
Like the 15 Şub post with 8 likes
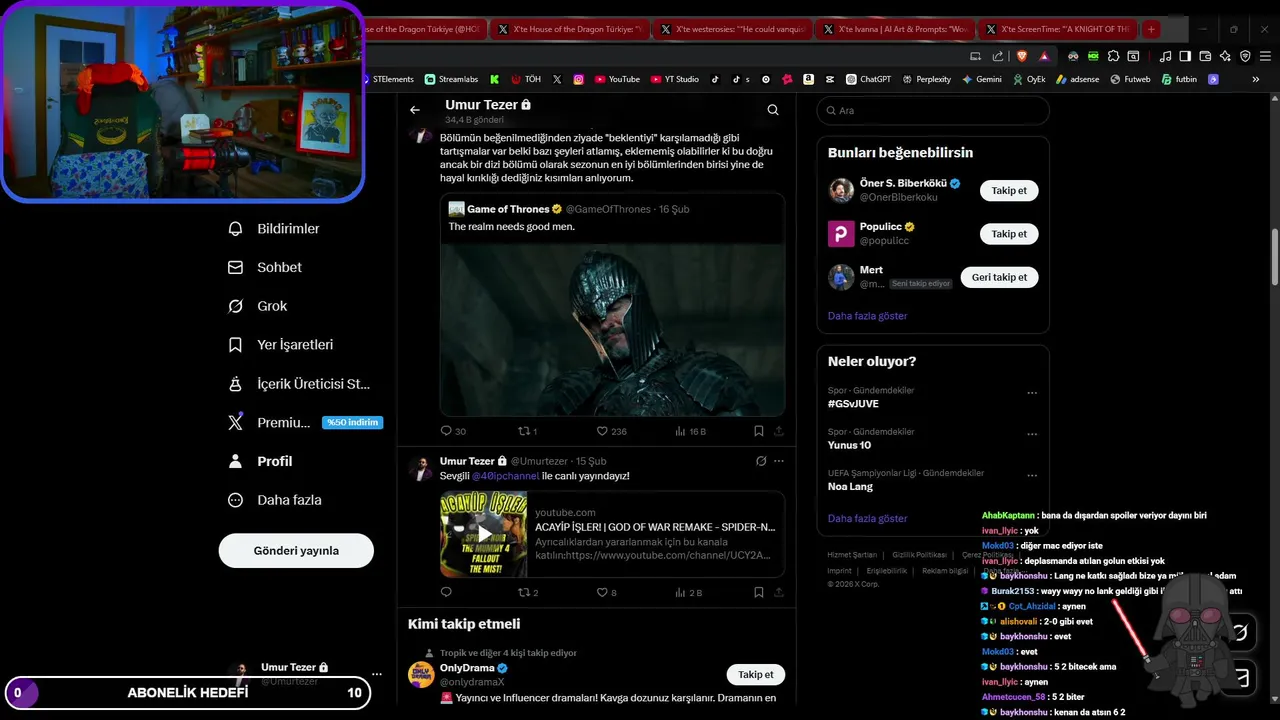pos(606,592)
